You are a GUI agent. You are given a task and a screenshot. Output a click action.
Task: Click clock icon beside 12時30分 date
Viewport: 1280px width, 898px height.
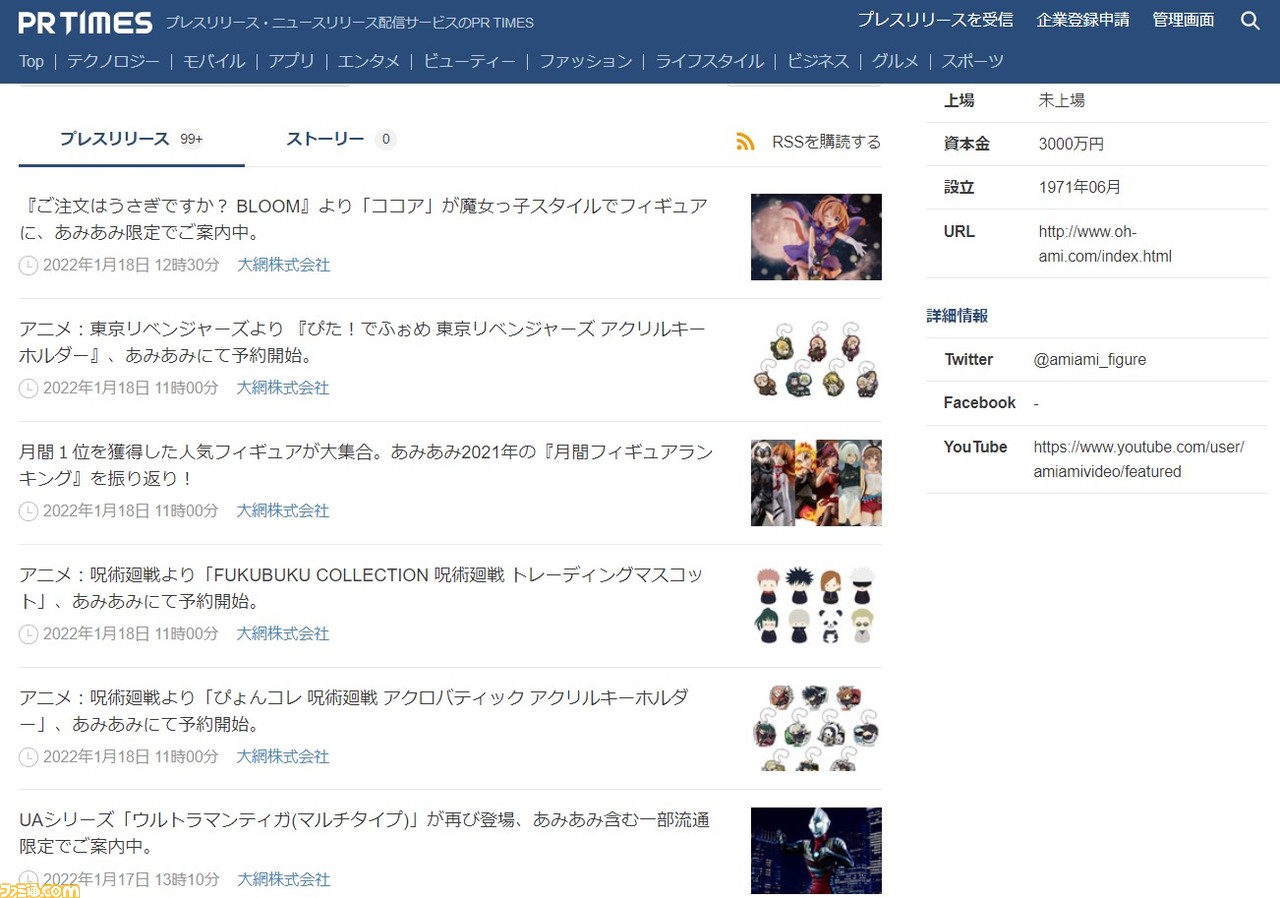(28, 265)
